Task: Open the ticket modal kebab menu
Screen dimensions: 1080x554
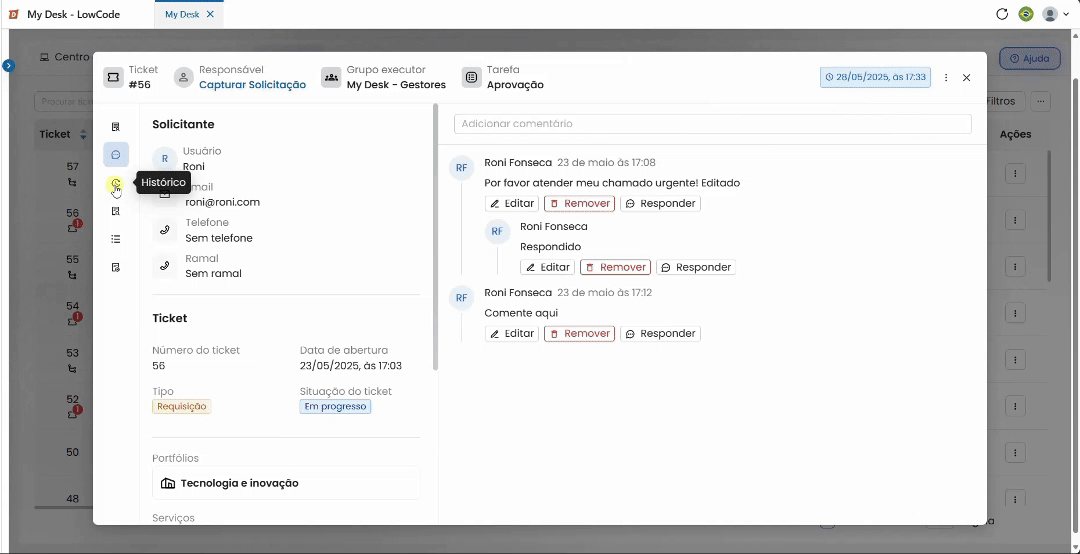Action: click(x=946, y=78)
